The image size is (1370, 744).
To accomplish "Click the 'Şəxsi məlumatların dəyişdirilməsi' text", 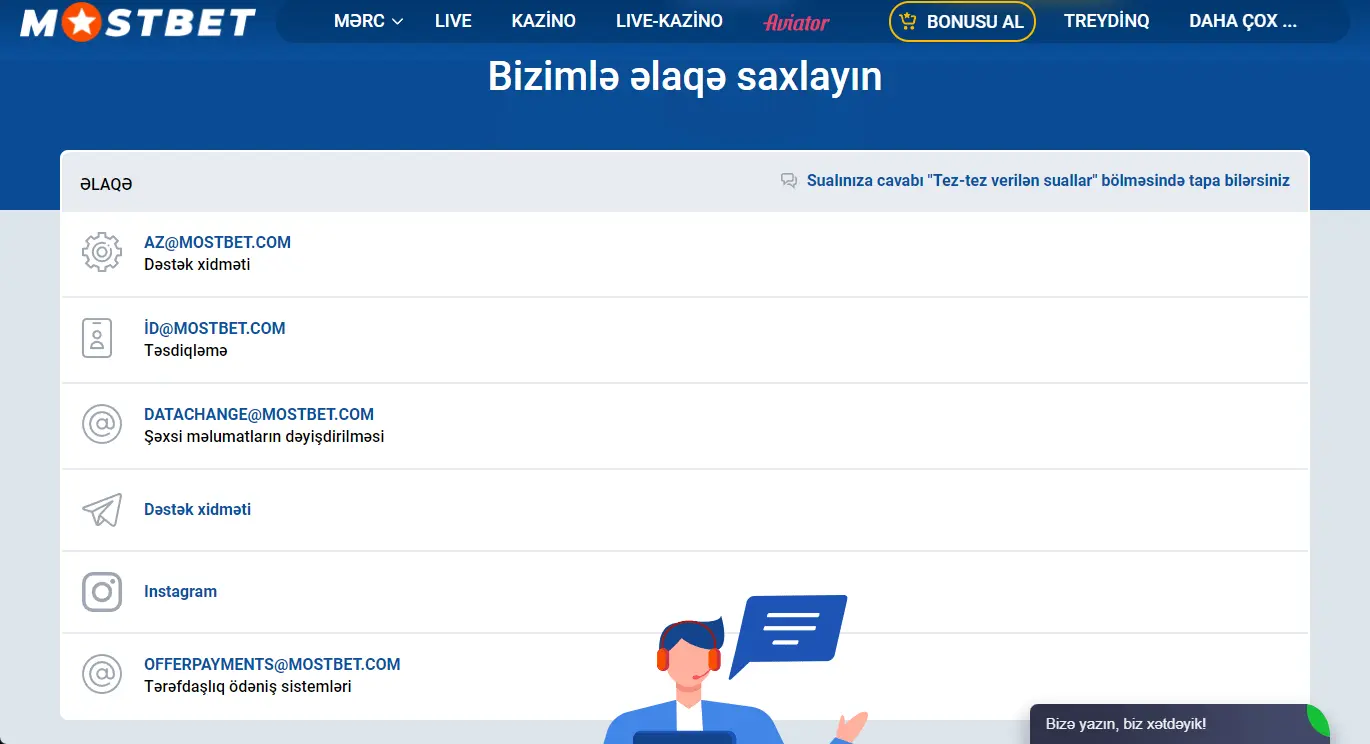I will tap(264, 437).
